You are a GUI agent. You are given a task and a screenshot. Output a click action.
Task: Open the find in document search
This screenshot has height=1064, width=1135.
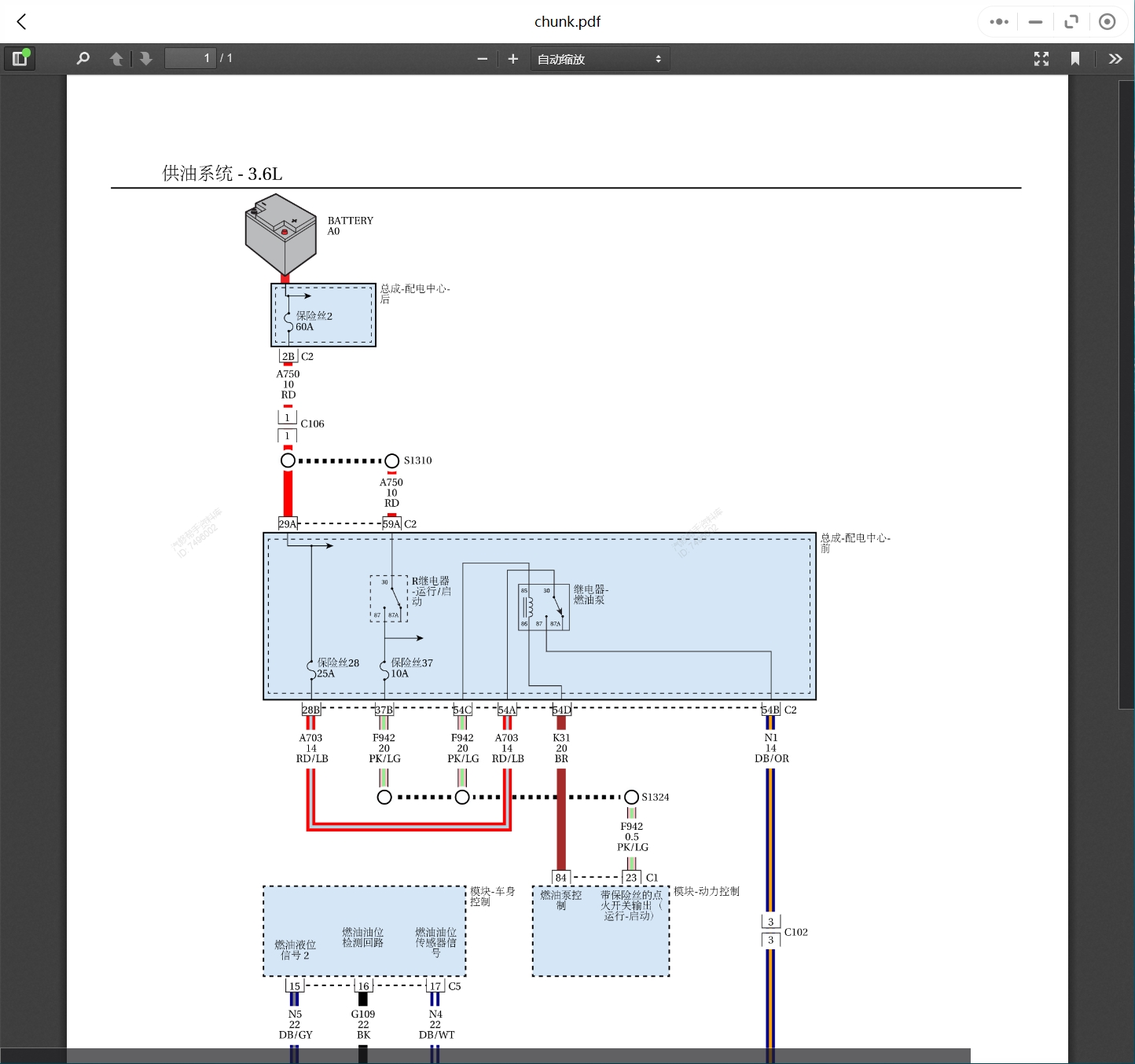click(x=83, y=59)
